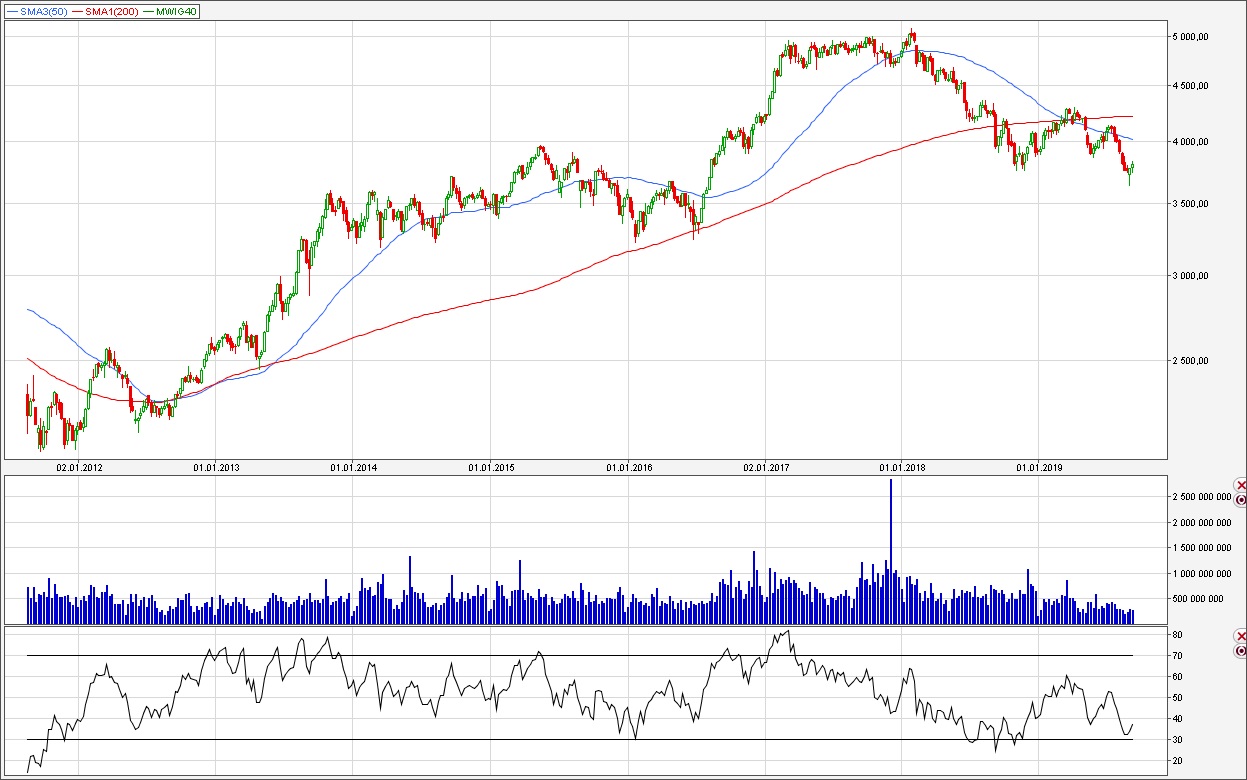1247x780 pixels.
Task: Click the RSI 70 axis level label
Action: tap(1175, 656)
